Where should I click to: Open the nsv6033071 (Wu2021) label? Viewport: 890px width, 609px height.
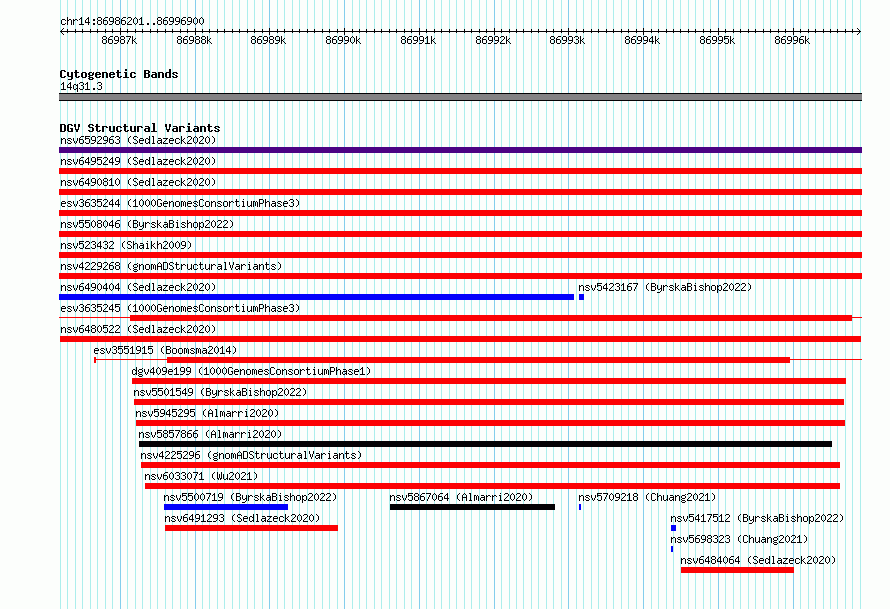pyautogui.click(x=201, y=476)
